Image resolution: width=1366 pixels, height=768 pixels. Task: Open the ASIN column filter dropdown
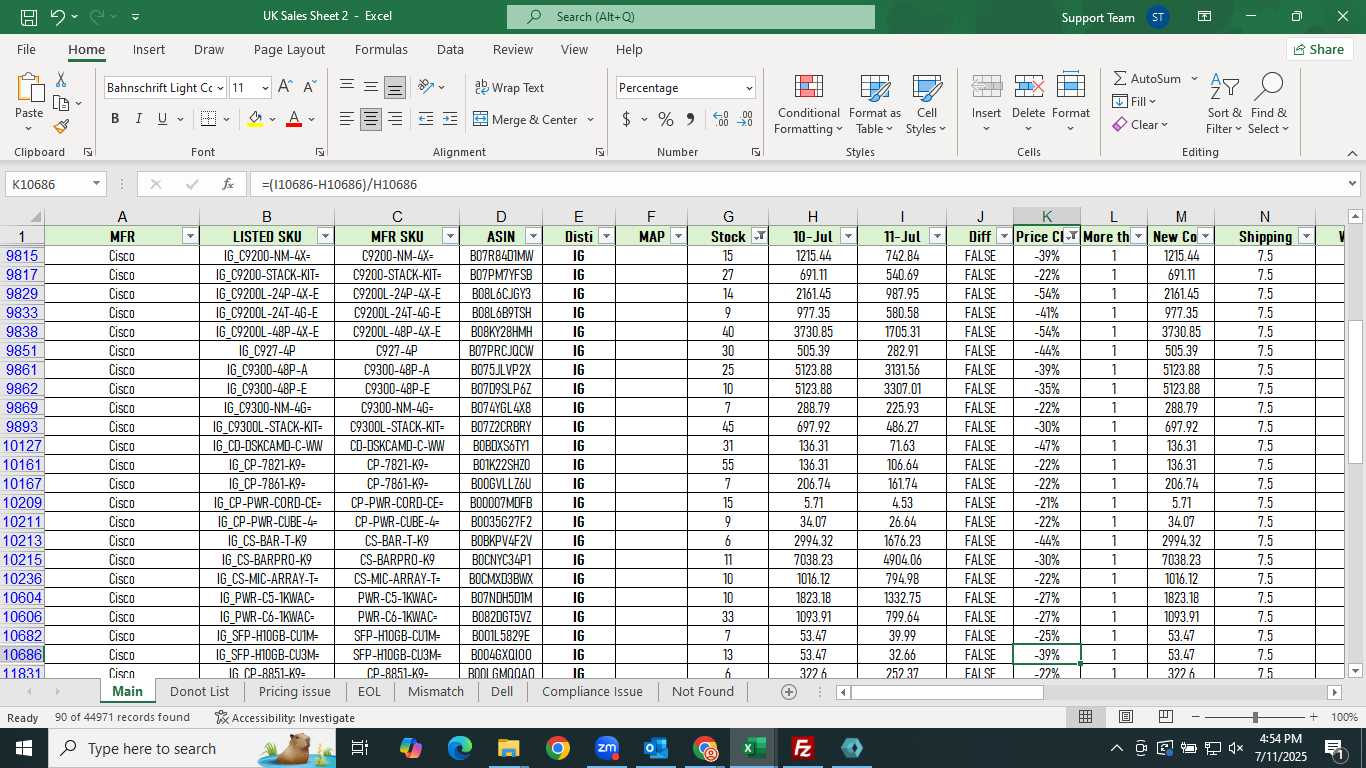[x=533, y=236]
